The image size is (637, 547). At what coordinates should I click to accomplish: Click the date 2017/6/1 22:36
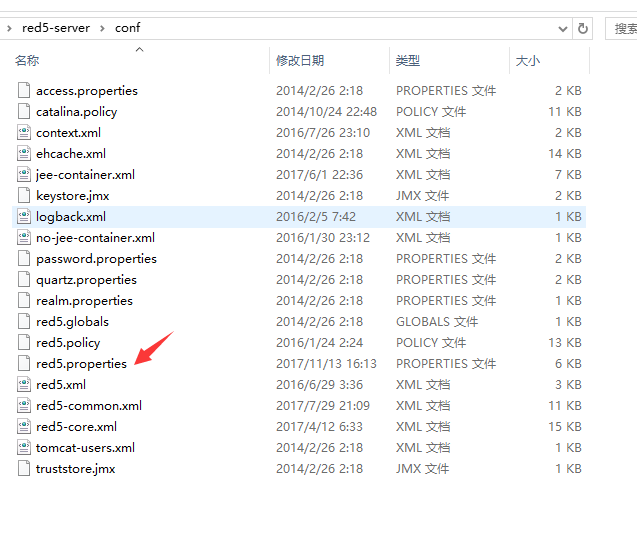(319, 175)
